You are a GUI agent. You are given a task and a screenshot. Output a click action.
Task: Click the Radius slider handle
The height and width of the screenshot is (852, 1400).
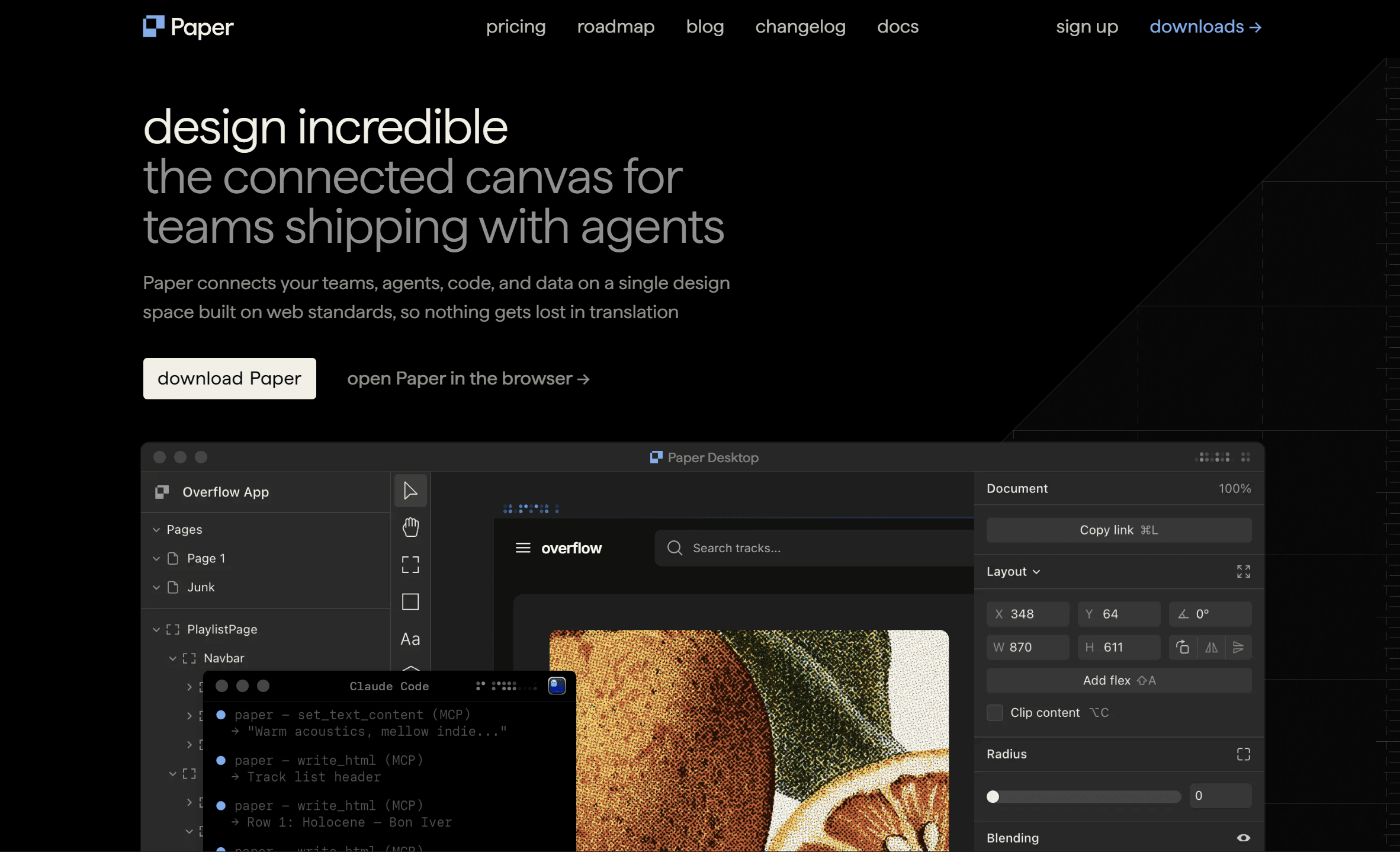[993, 796]
